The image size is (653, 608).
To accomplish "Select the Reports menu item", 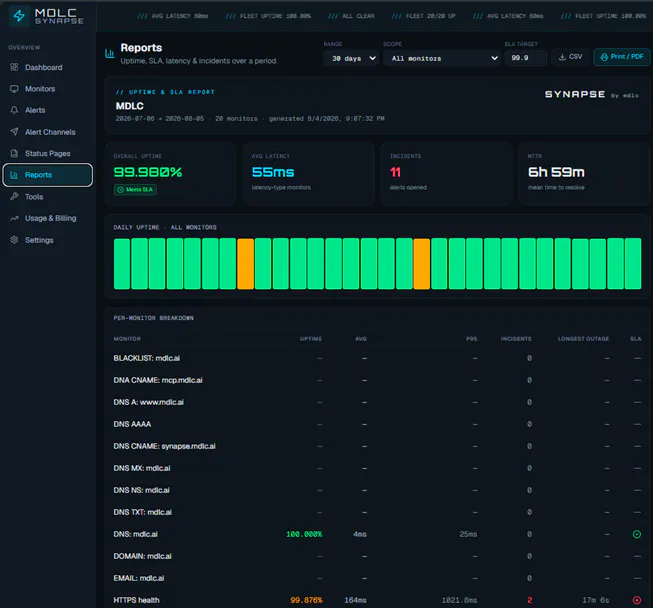I will click(x=47, y=175).
